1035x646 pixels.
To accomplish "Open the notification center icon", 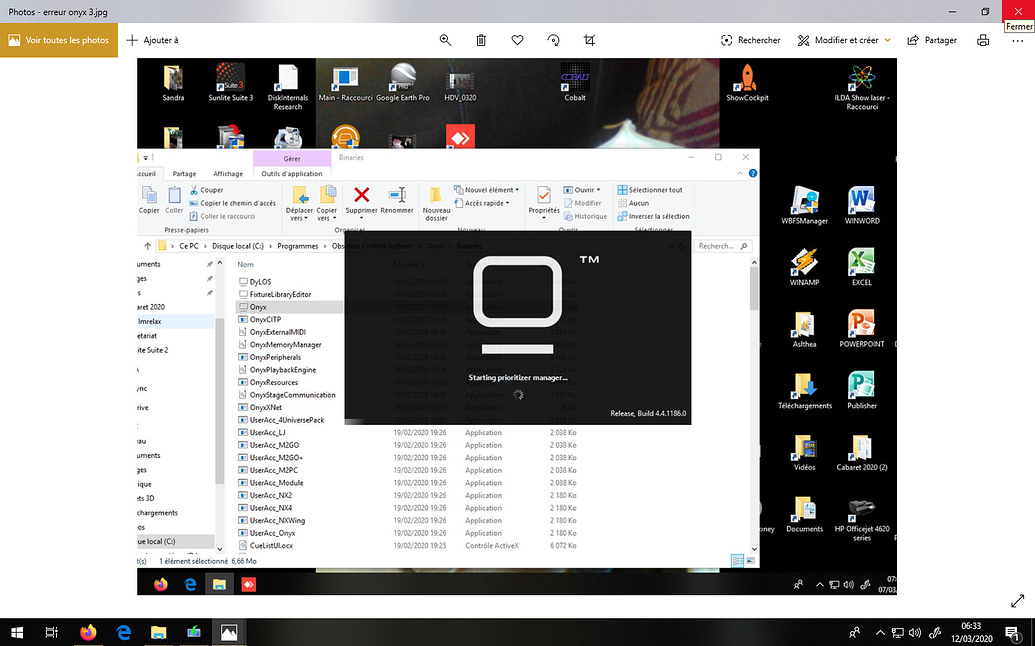I will coord(1013,633).
